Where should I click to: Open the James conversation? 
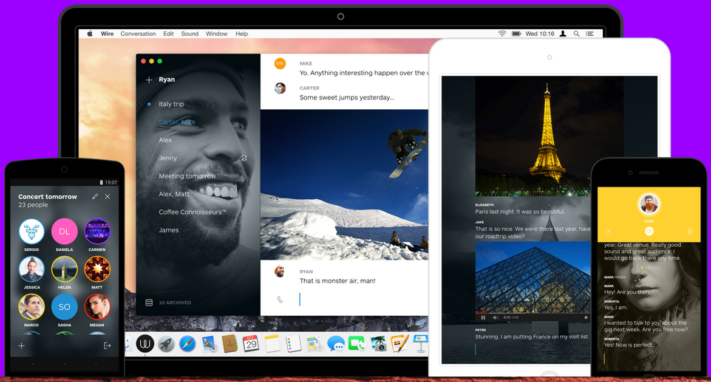coord(169,230)
